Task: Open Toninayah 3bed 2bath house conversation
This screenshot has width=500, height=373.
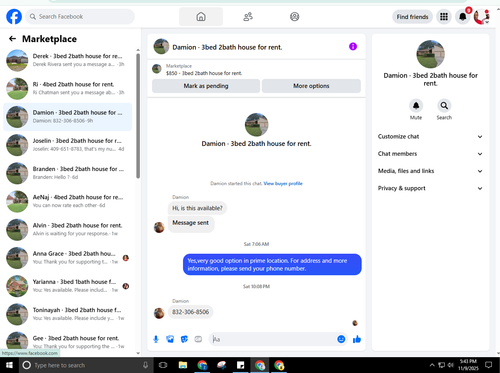Action: (68, 314)
